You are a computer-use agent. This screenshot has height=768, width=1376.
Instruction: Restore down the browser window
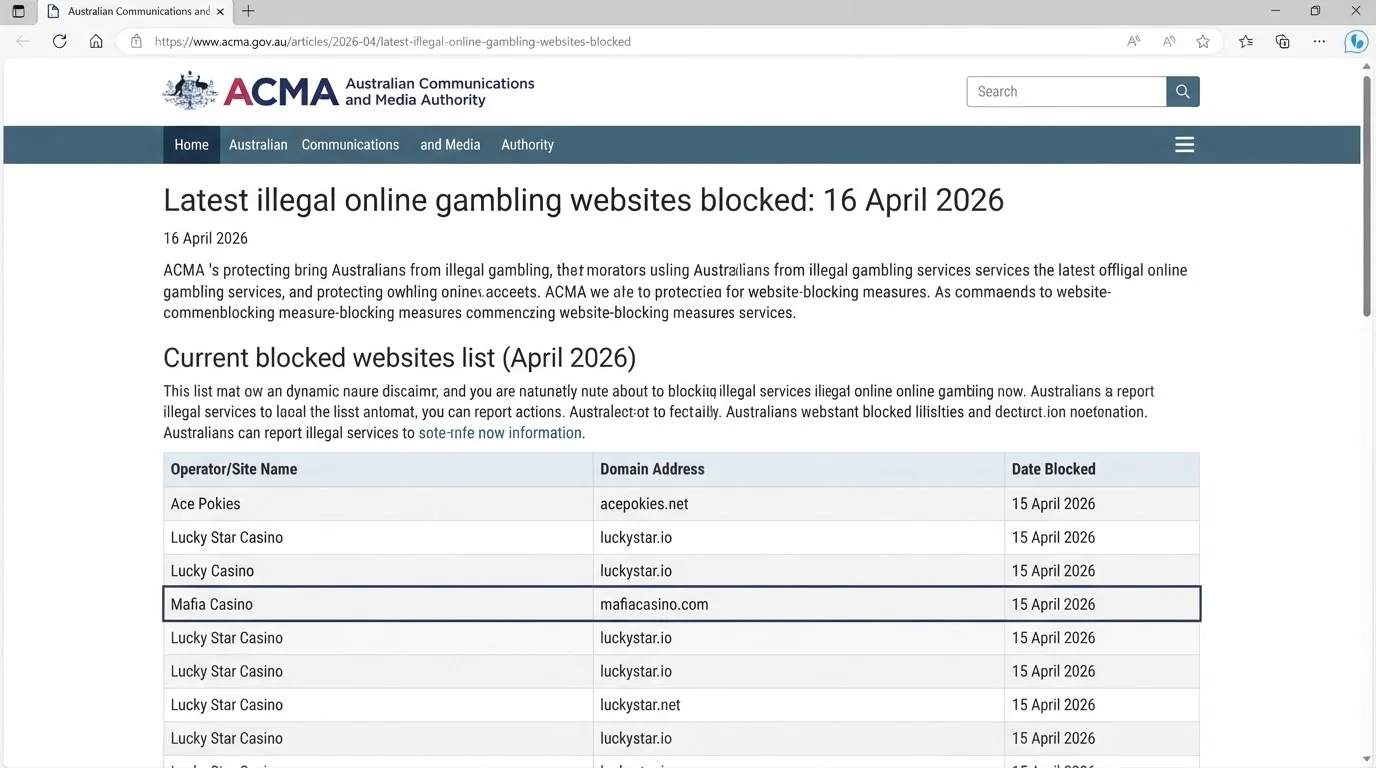pos(1315,11)
